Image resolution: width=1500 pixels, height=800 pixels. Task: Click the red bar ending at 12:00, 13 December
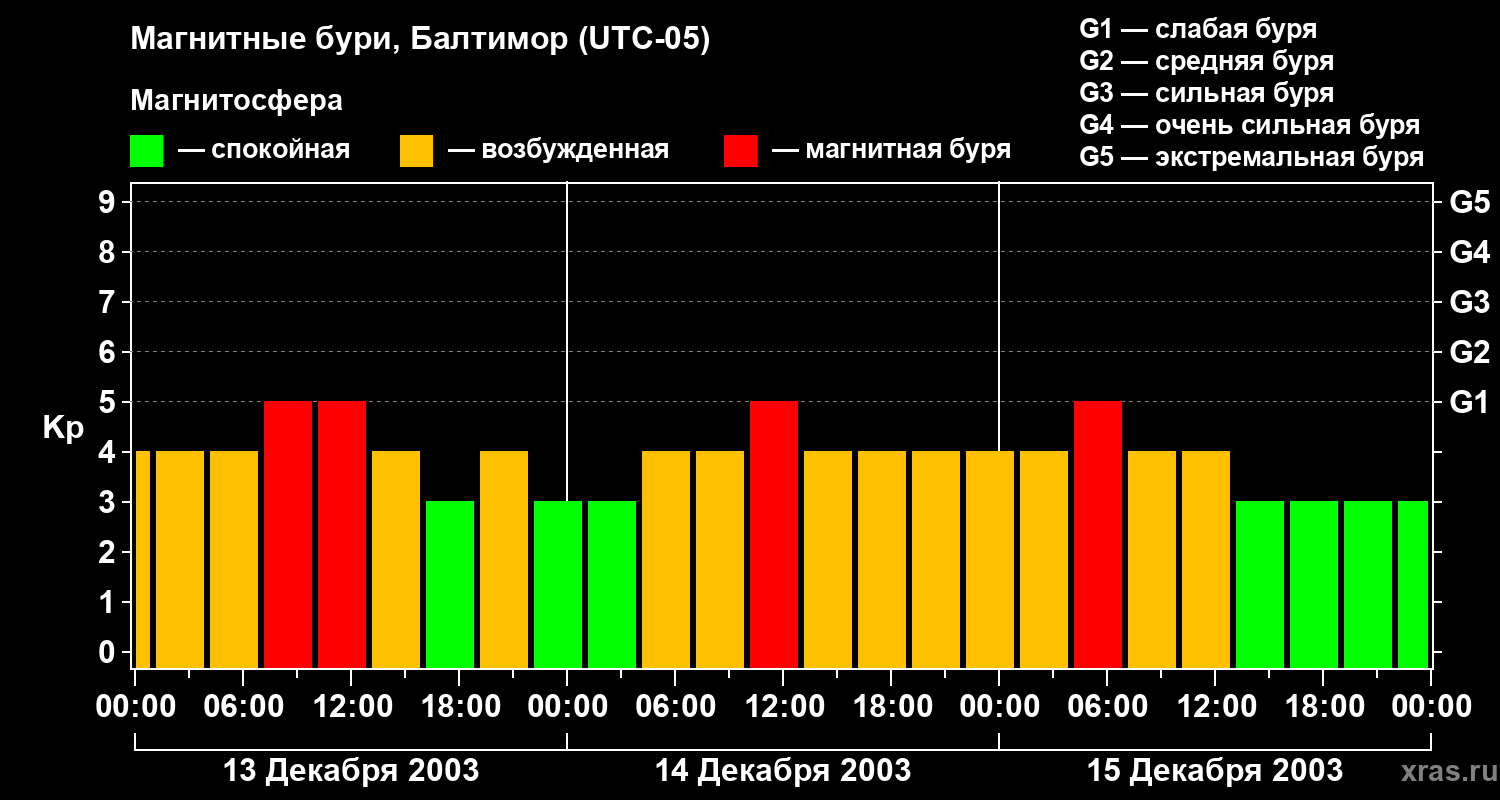click(x=342, y=534)
